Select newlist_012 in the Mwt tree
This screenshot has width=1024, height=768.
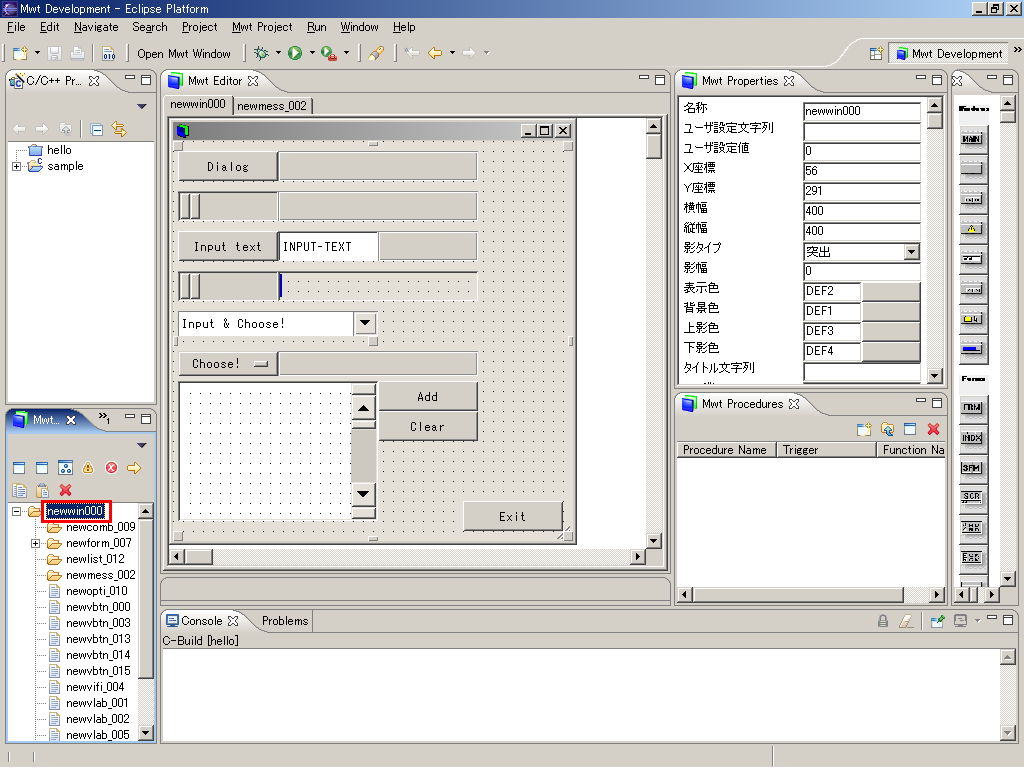tap(95, 559)
